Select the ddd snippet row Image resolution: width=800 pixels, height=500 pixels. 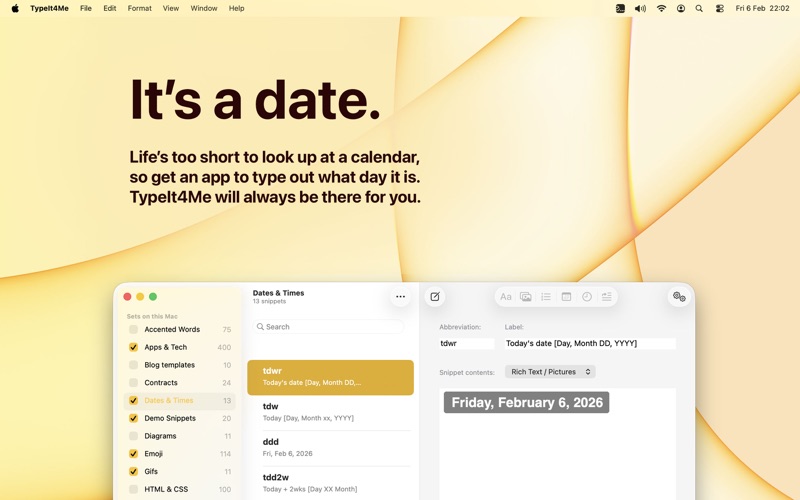(331, 448)
